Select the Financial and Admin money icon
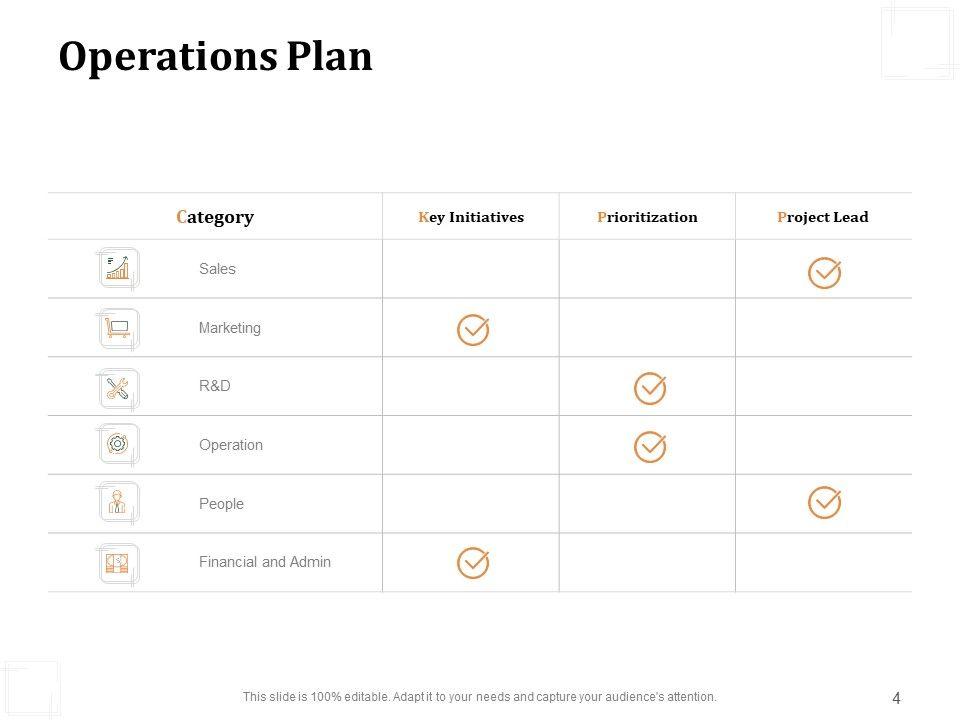The width and height of the screenshot is (960, 720). (119, 562)
